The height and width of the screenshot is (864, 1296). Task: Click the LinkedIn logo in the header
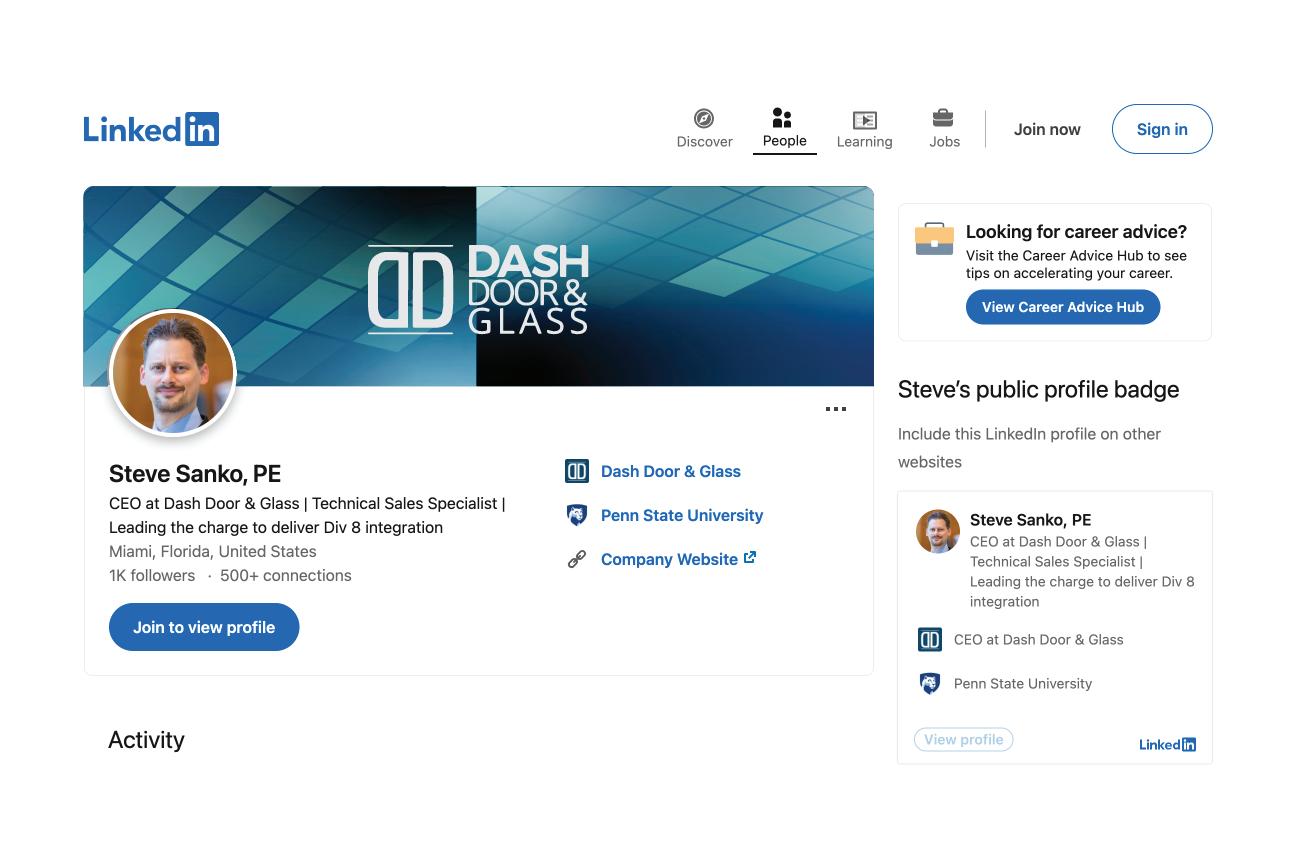(151, 129)
